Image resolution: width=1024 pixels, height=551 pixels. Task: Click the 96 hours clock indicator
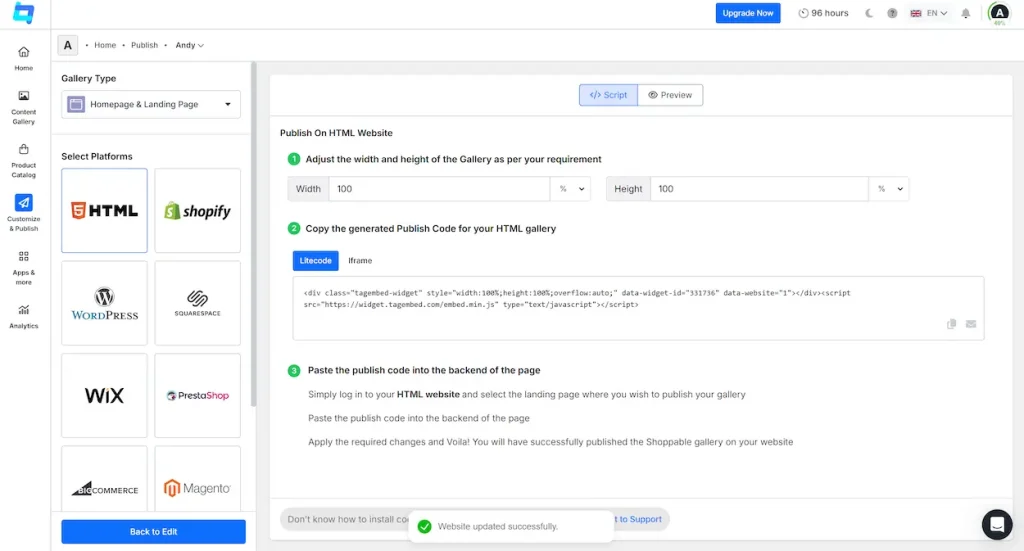(824, 13)
